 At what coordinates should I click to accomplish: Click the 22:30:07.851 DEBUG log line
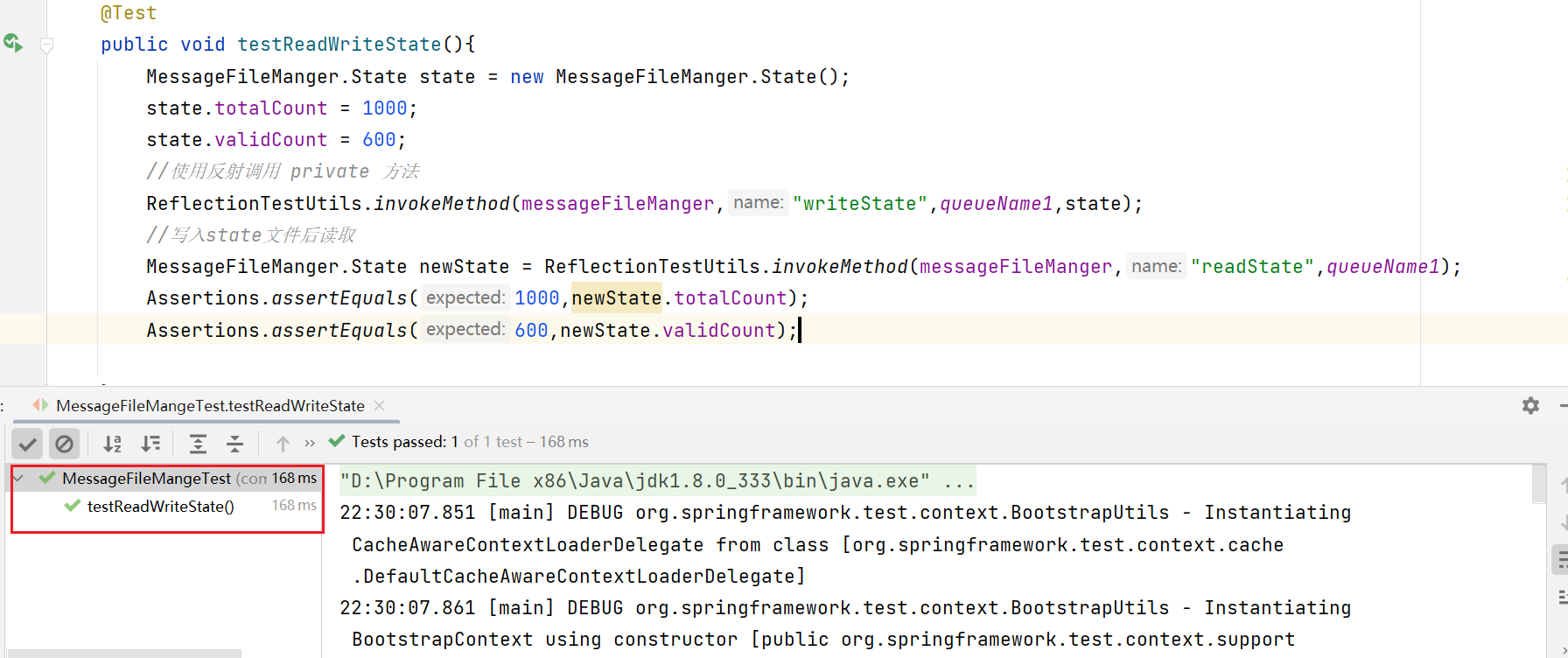(x=845, y=513)
